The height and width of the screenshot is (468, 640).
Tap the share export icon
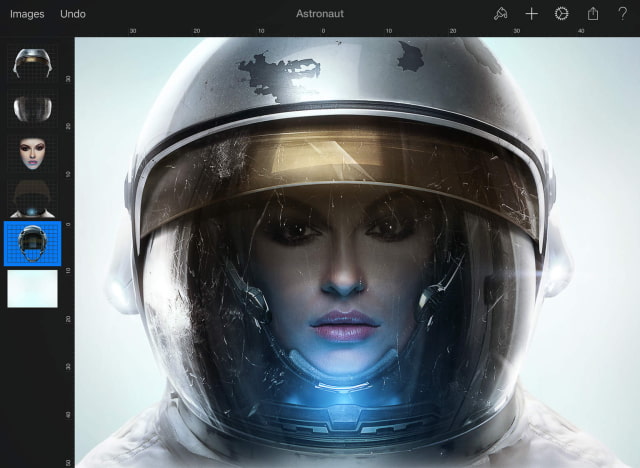(x=593, y=14)
